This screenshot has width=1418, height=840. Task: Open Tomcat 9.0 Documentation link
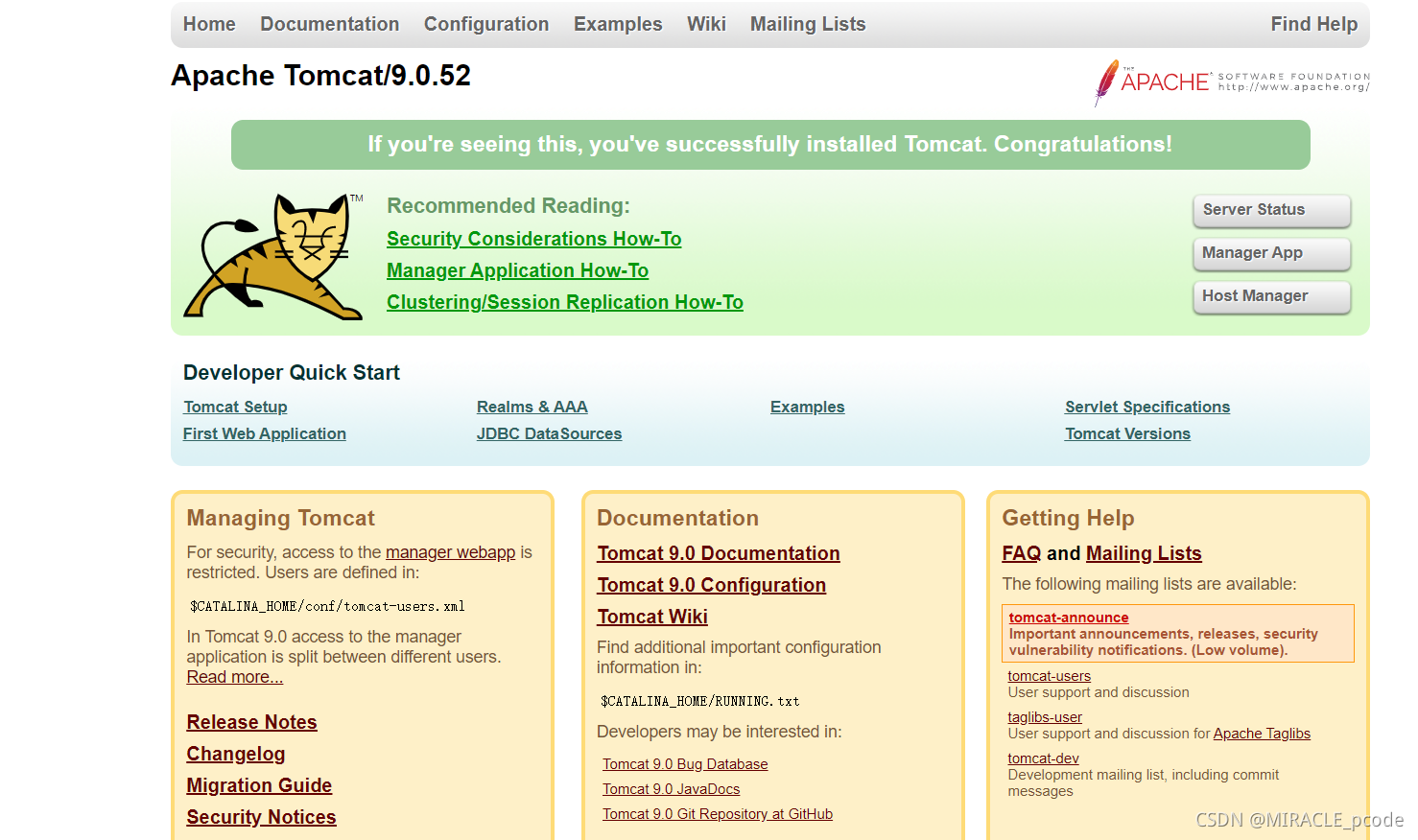[718, 553]
